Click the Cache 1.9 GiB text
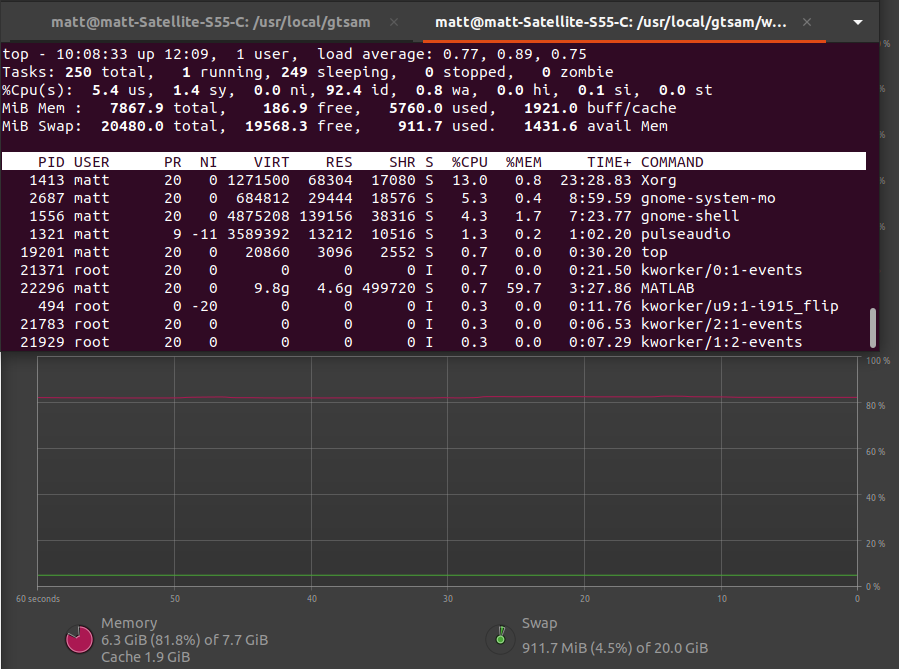Viewport: 899px width, 669px height. pyautogui.click(x=146, y=657)
